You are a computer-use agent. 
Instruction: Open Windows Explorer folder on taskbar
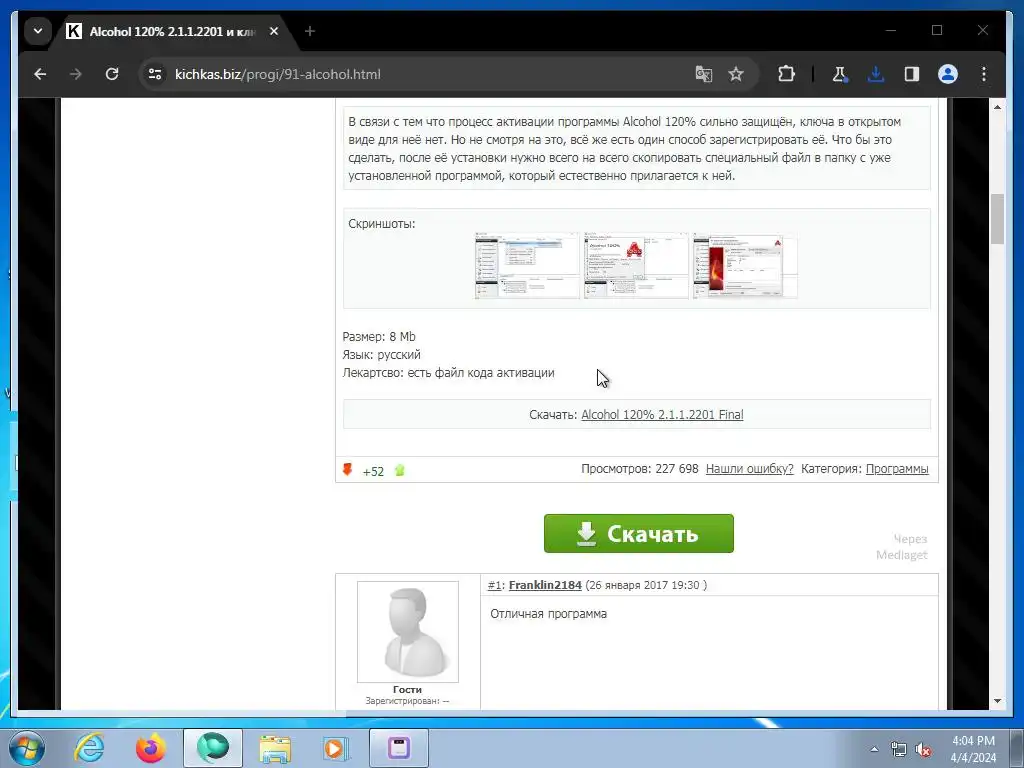[x=275, y=748]
